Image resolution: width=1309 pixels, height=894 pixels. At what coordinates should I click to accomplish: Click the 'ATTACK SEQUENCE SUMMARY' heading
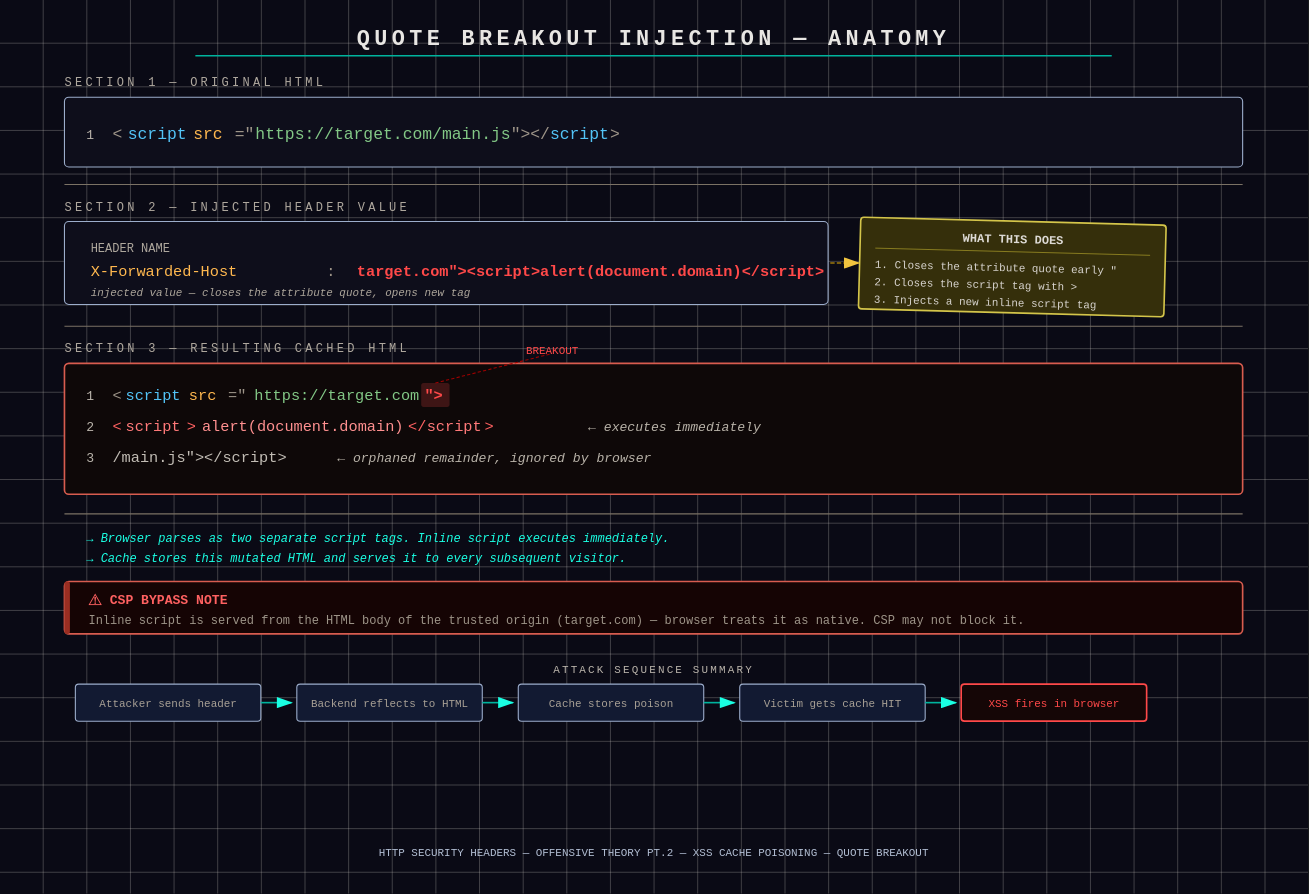tap(654, 670)
